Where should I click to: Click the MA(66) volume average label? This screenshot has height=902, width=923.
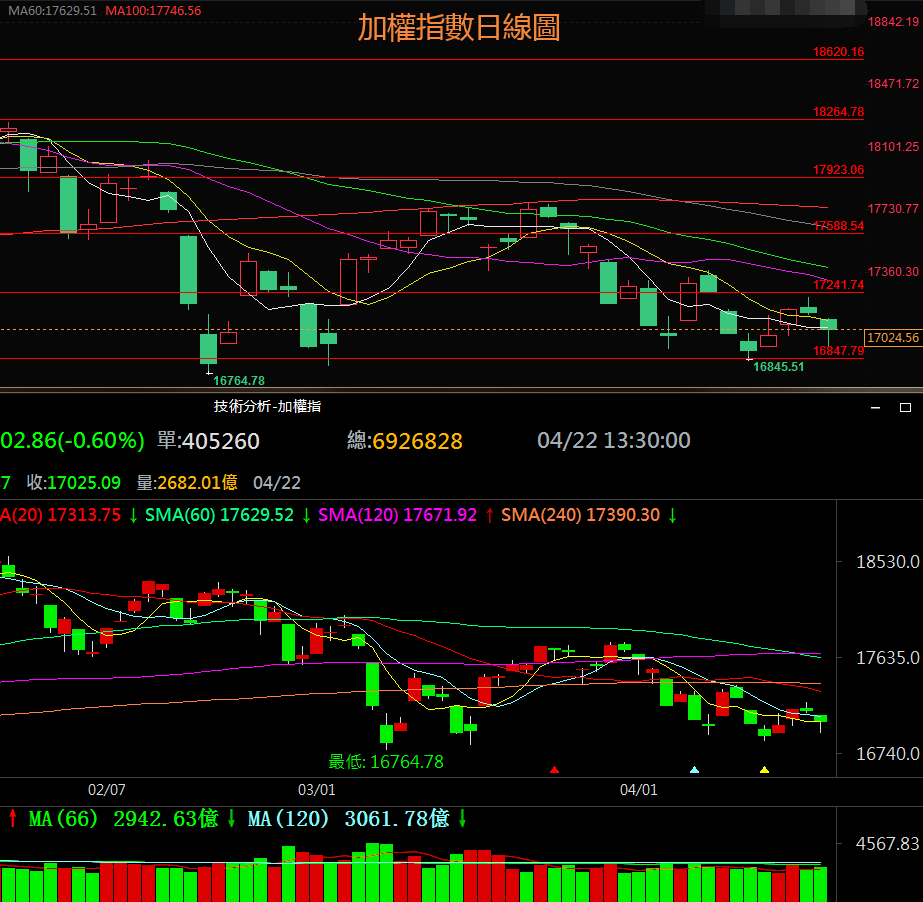[64, 819]
